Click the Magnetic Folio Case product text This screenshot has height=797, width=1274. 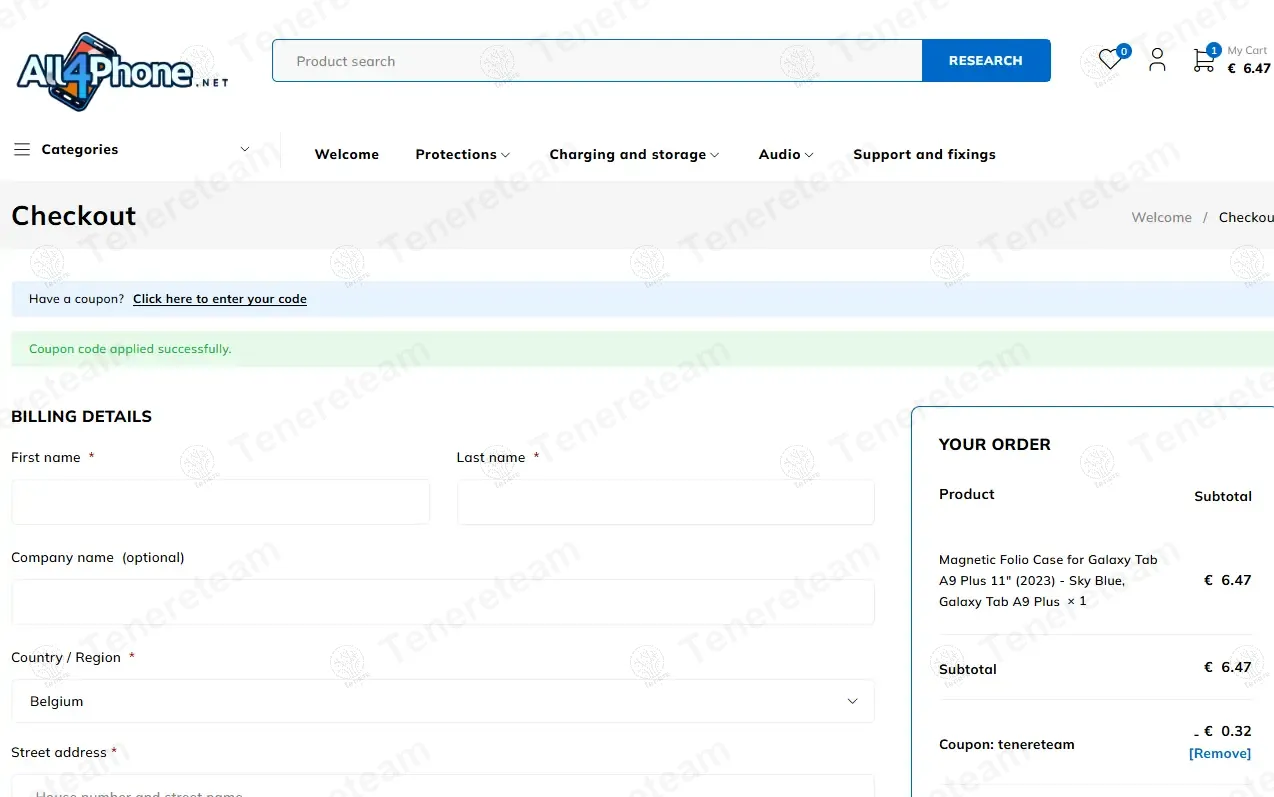point(1048,581)
